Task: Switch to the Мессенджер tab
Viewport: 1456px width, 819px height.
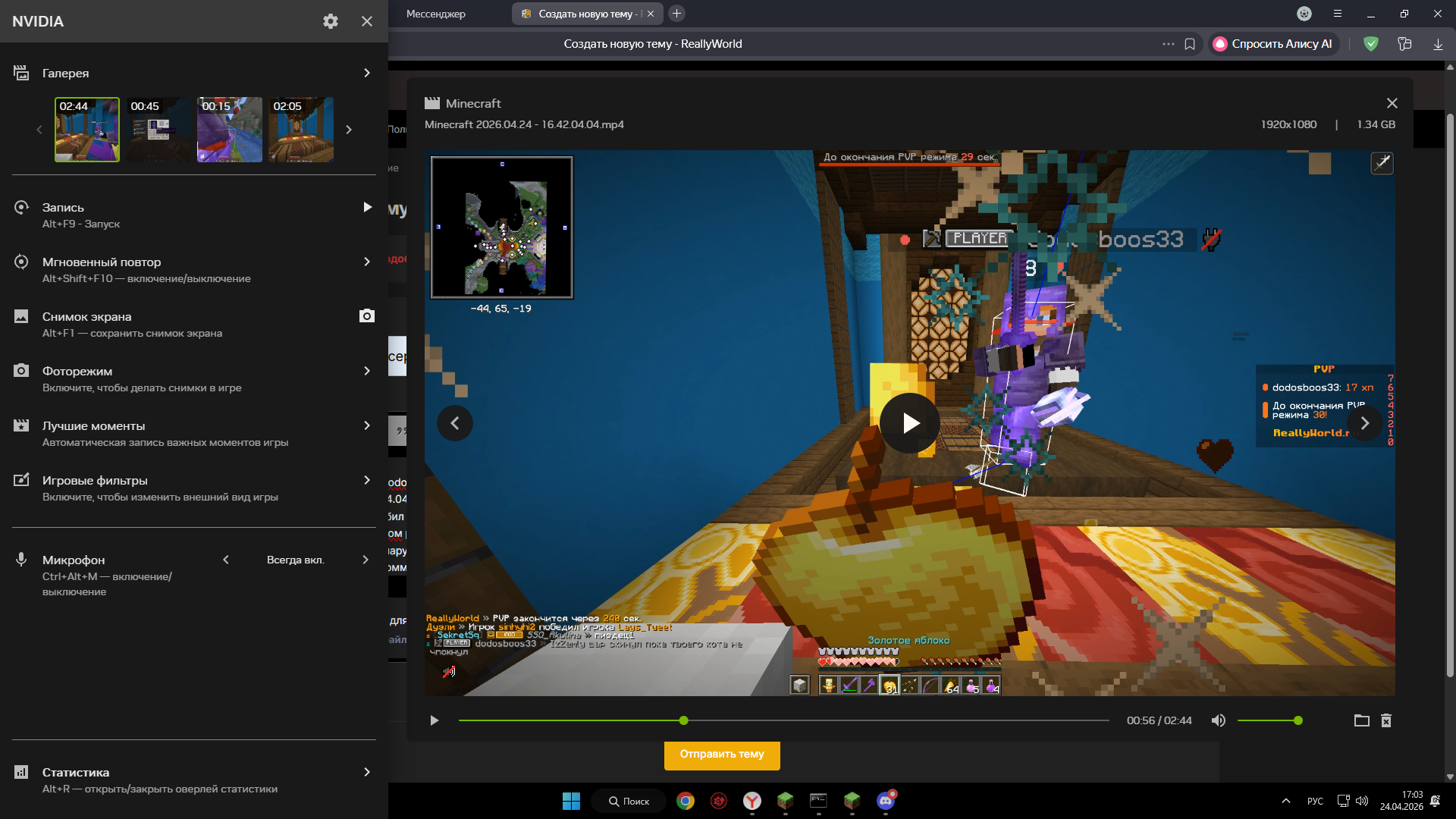Action: pos(436,14)
